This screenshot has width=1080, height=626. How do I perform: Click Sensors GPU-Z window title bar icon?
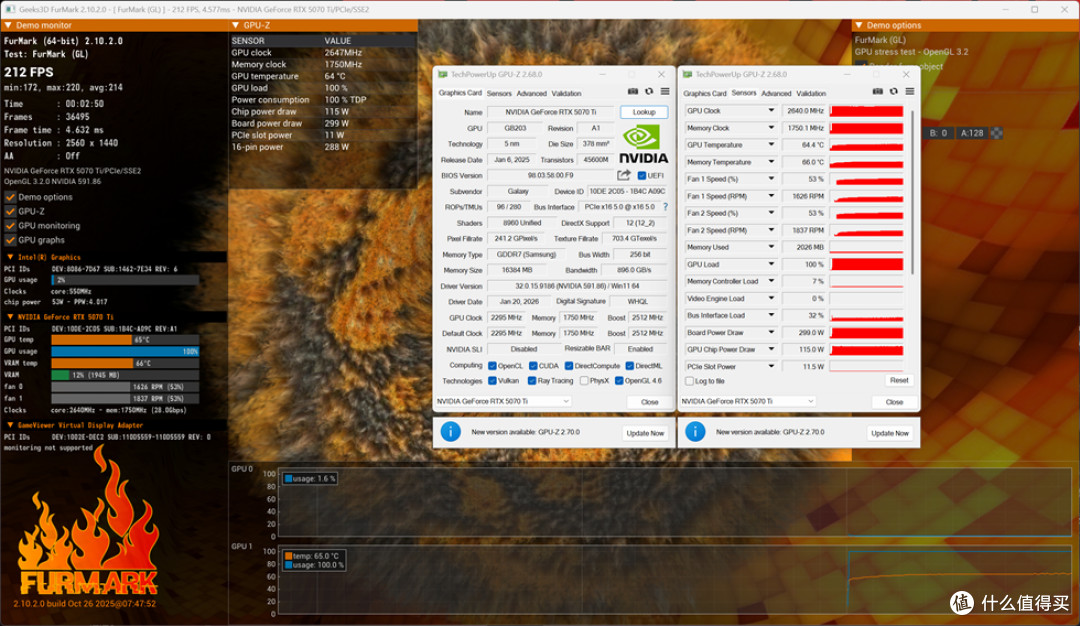687,74
